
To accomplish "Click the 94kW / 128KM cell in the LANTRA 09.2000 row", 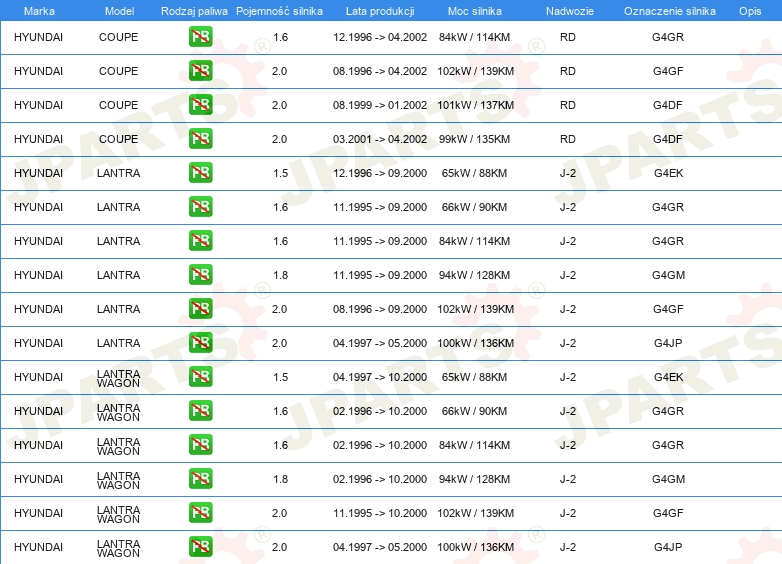I will [x=474, y=275].
